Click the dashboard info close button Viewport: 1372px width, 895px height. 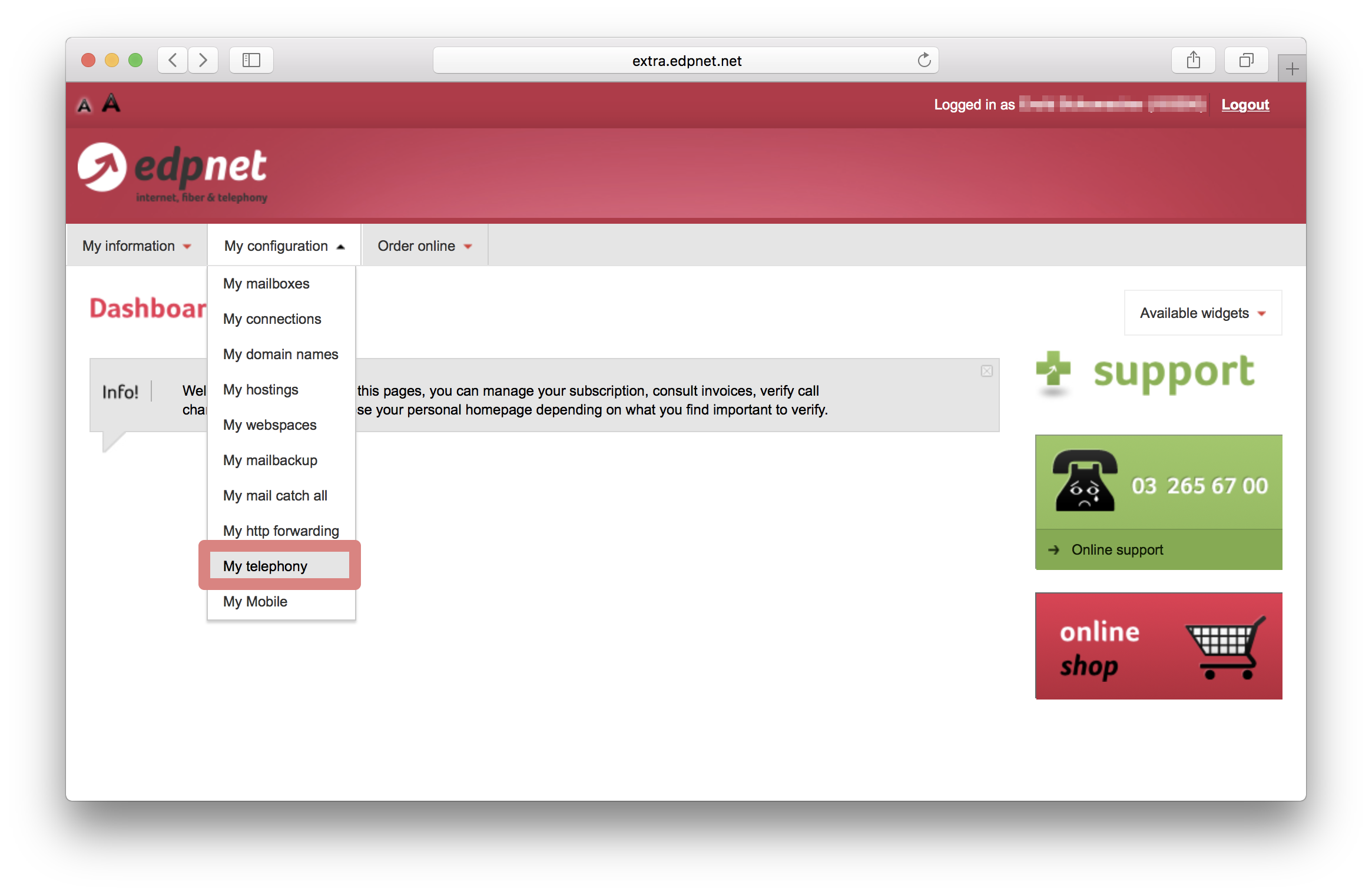[x=987, y=371]
